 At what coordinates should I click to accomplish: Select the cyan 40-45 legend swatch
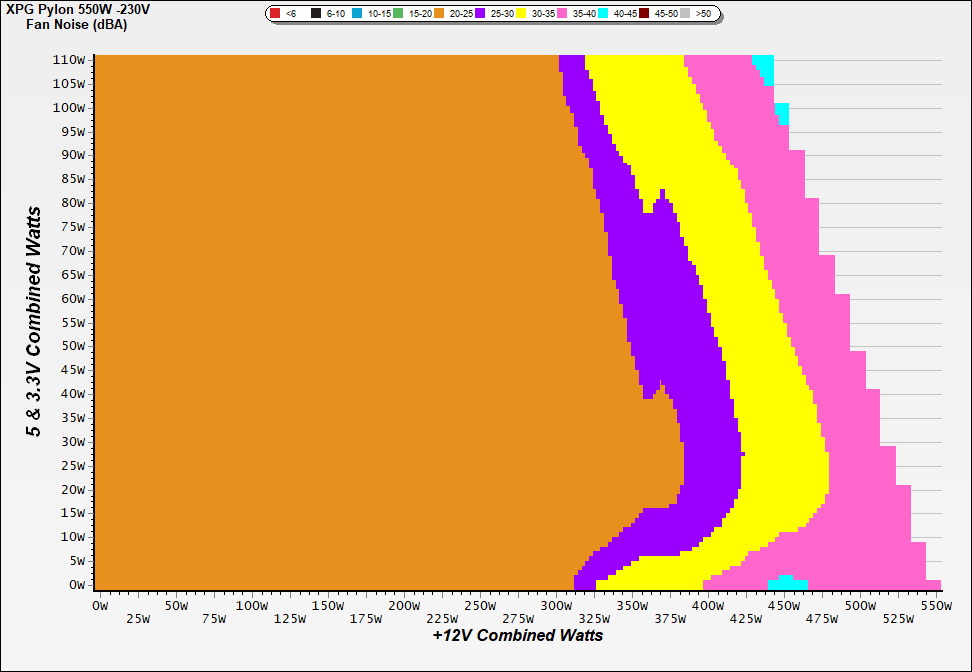603,14
